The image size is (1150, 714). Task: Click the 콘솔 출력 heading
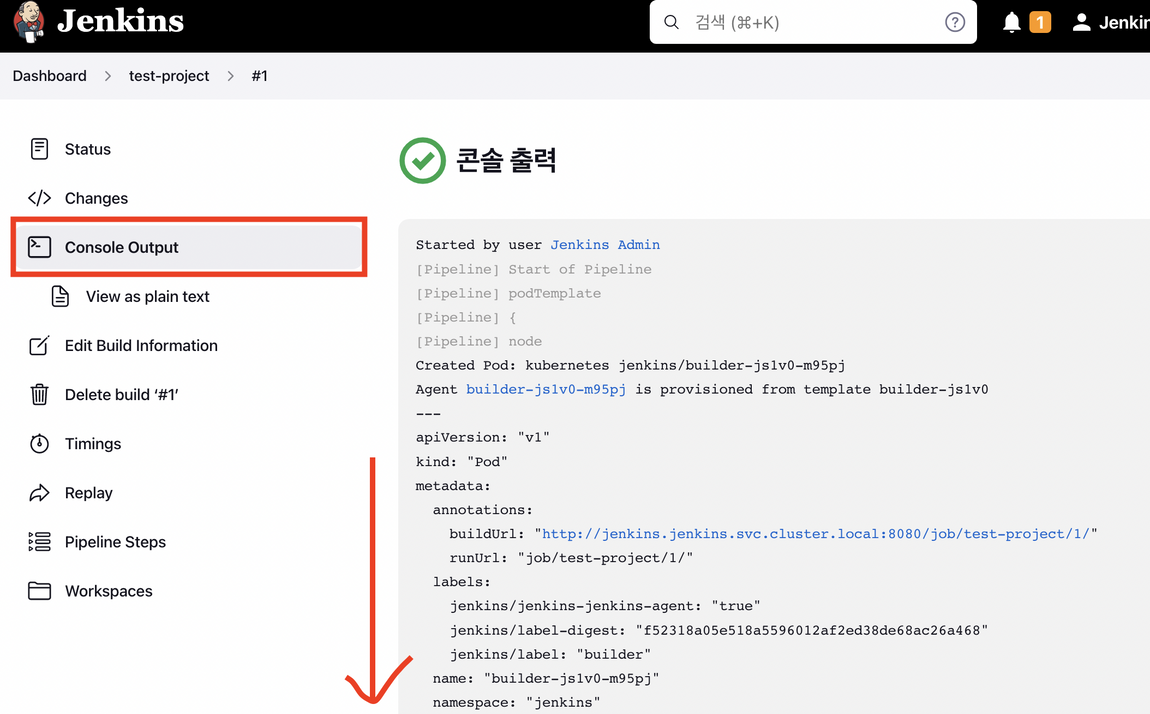pyautogui.click(x=506, y=160)
